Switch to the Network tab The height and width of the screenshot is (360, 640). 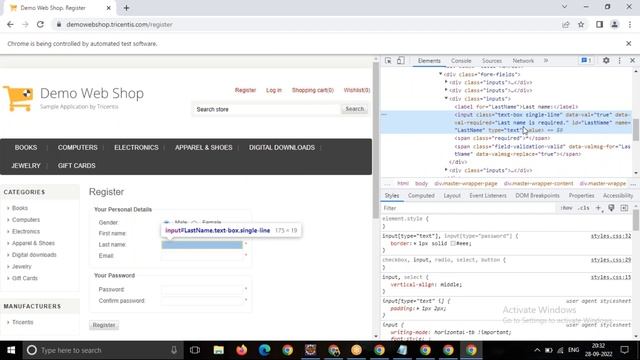click(x=523, y=60)
